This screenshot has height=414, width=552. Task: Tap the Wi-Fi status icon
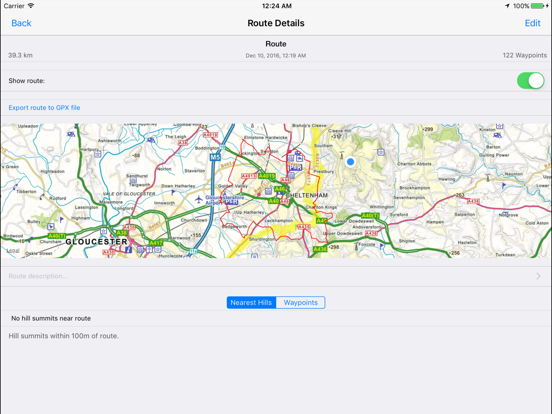click(31, 6)
